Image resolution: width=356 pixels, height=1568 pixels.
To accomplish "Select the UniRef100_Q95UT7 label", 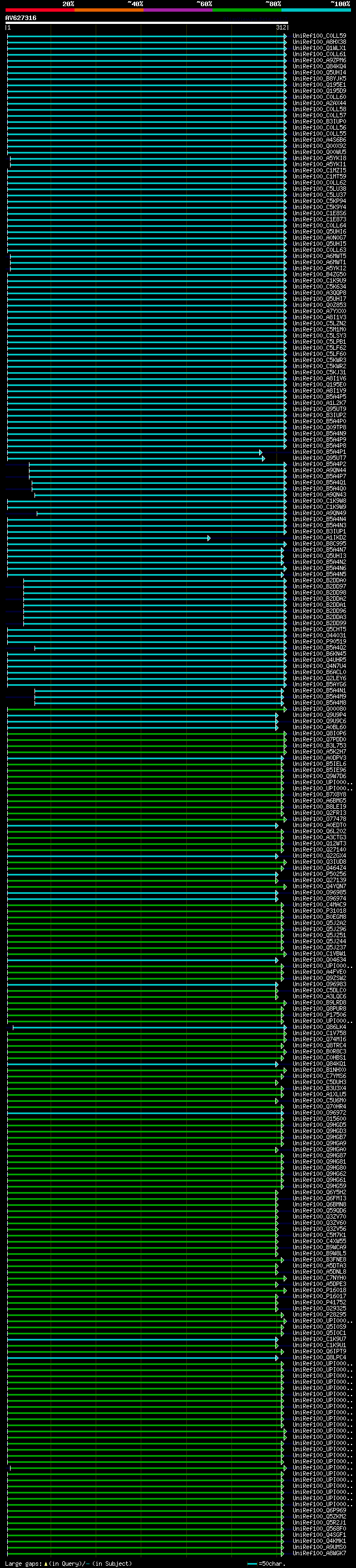I will point(319,458).
